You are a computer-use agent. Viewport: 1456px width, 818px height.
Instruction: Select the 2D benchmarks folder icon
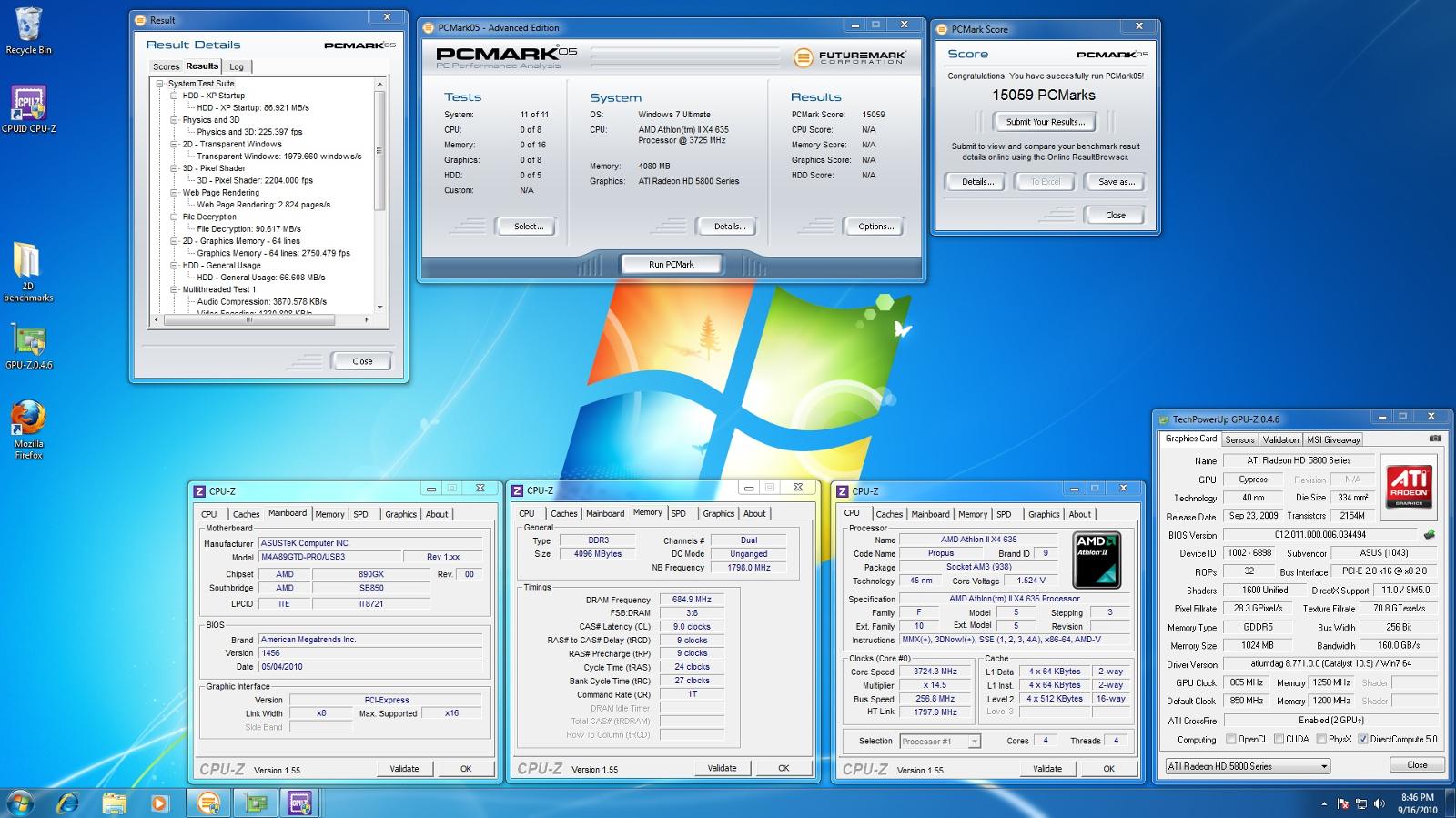28,271
